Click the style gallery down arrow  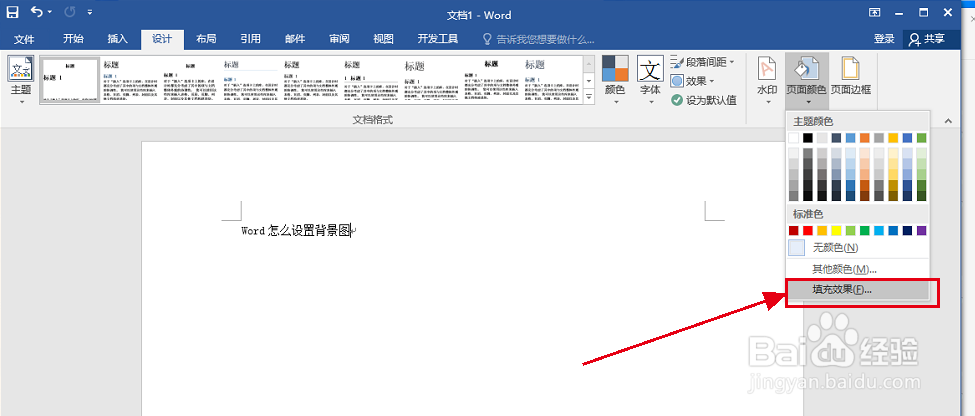click(x=589, y=81)
